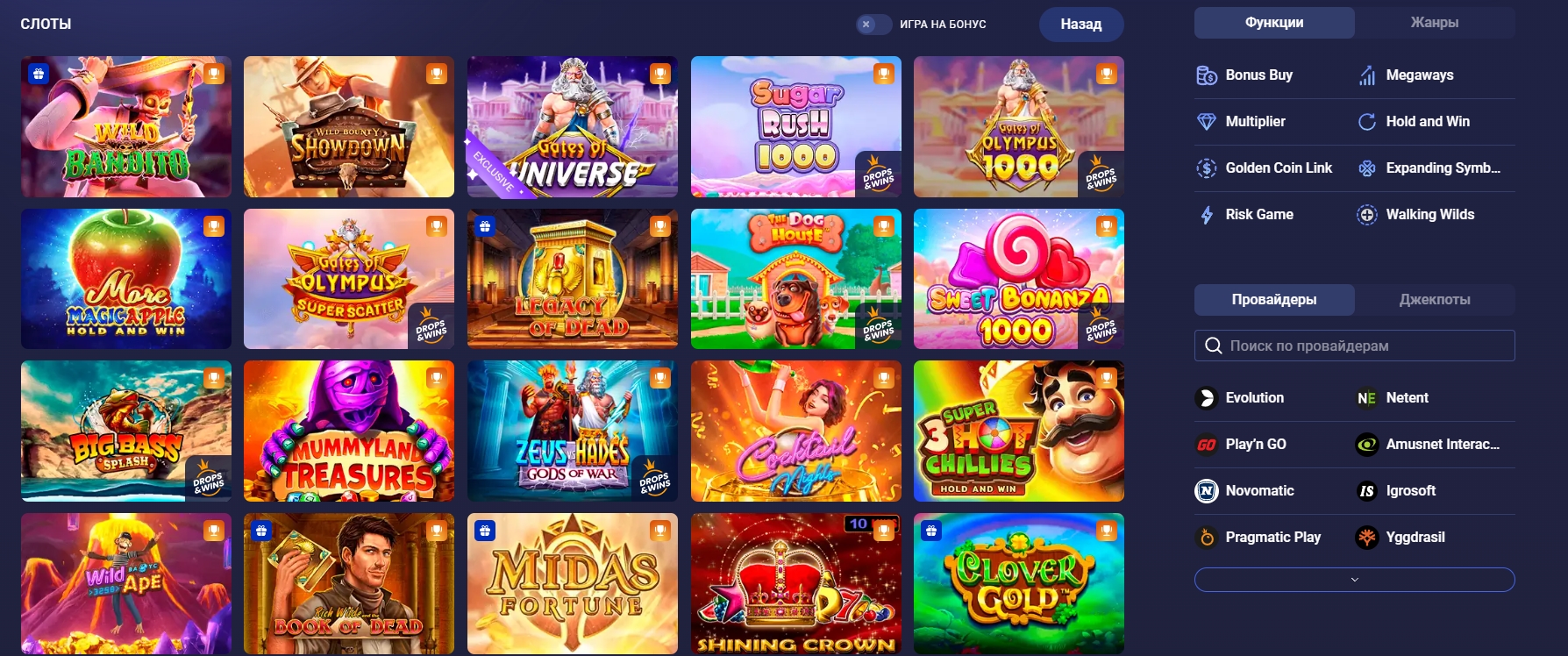This screenshot has height=656, width=1568.
Task: Click the Multiplier diamond icon
Action: pos(1207,122)
